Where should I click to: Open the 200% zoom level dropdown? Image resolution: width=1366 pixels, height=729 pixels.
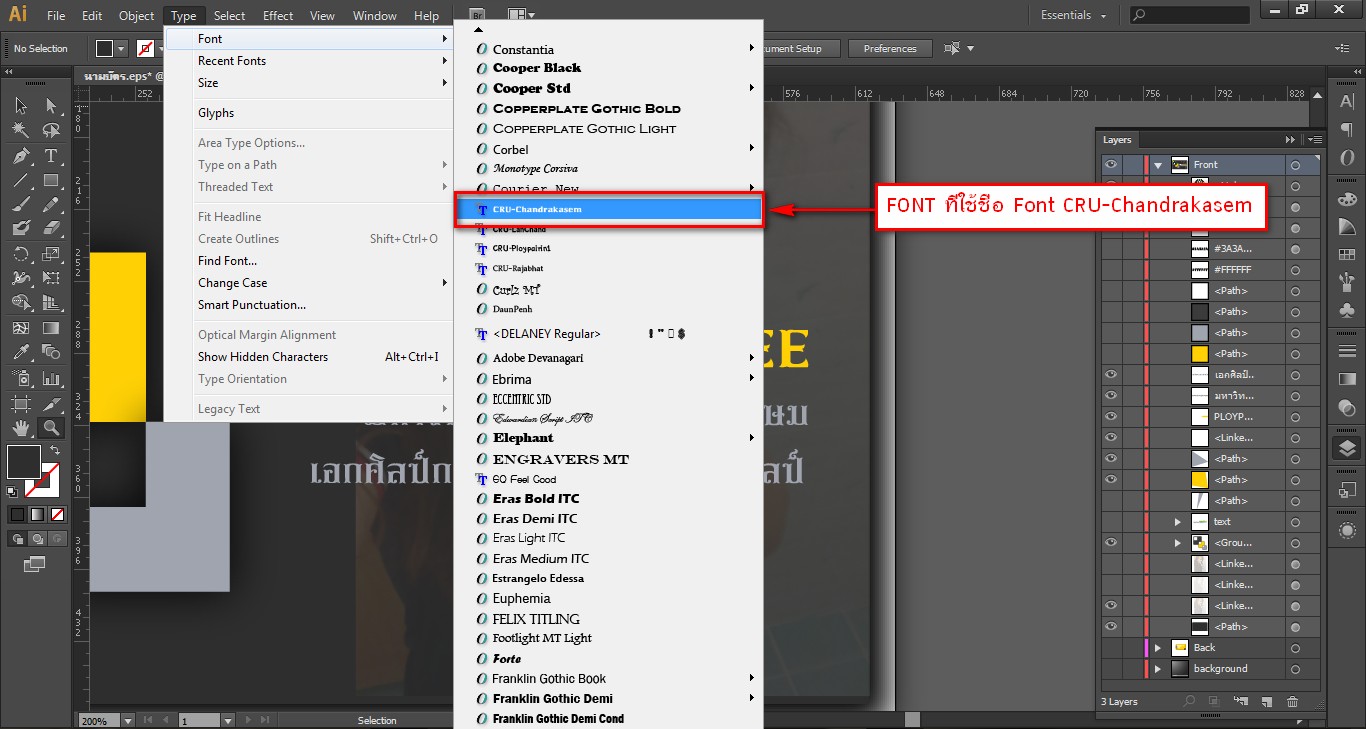(128, 720)
